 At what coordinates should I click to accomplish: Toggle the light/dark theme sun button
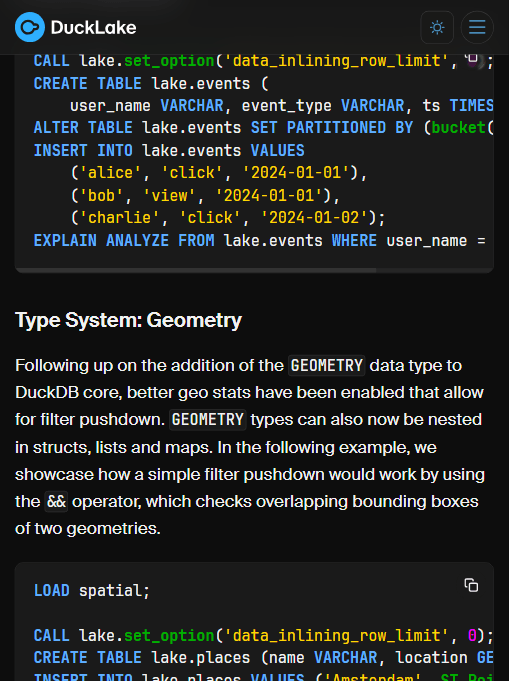coord(437,27)
